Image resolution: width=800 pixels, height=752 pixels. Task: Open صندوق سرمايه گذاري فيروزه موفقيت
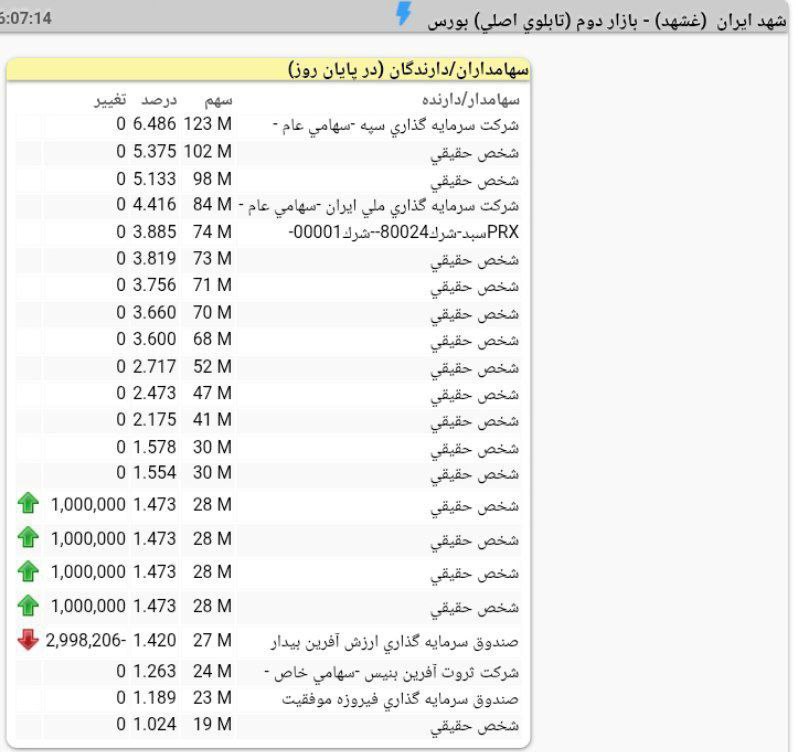[418, 698]
